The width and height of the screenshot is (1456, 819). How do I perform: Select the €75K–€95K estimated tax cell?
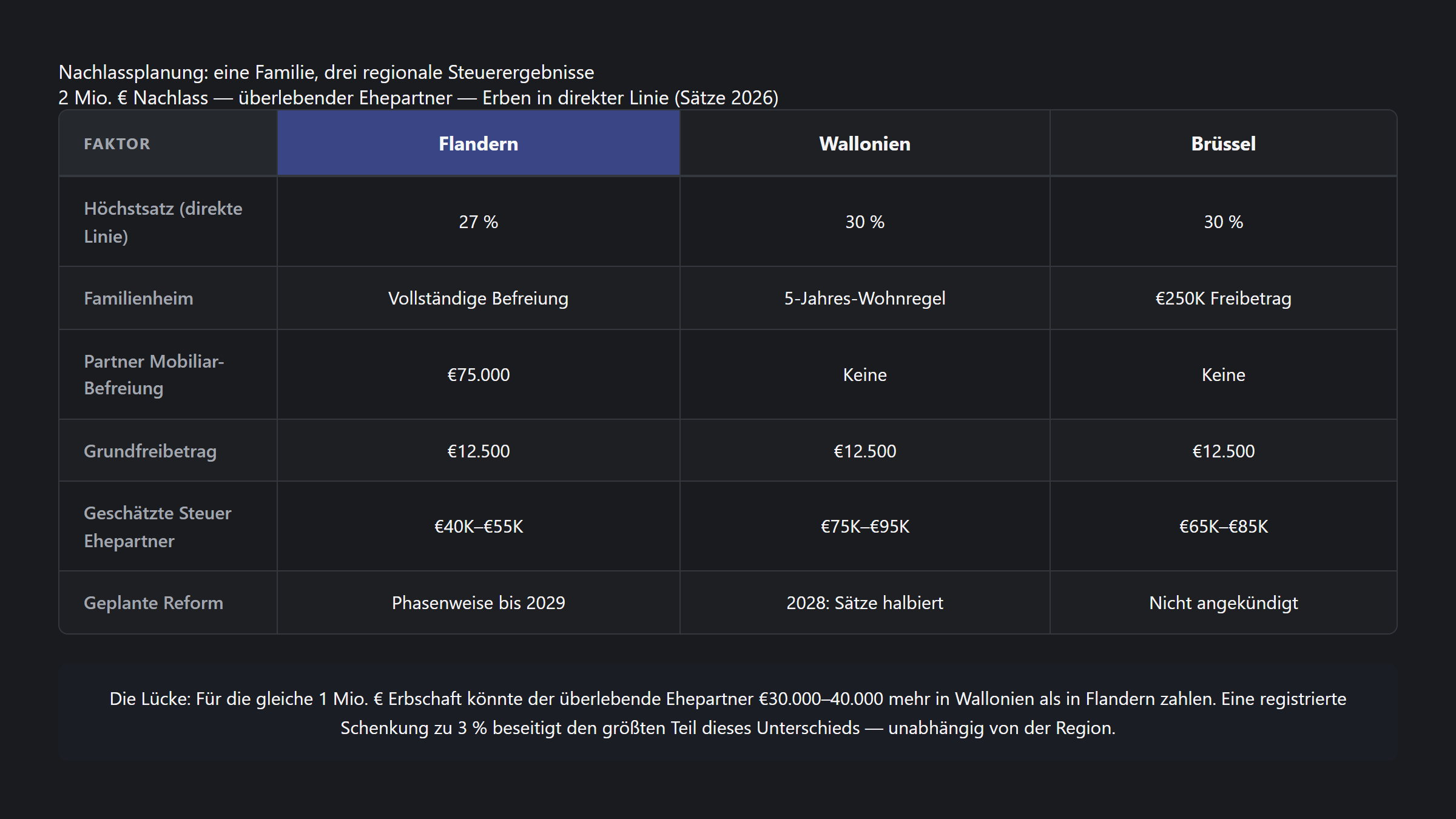point(864,527)
